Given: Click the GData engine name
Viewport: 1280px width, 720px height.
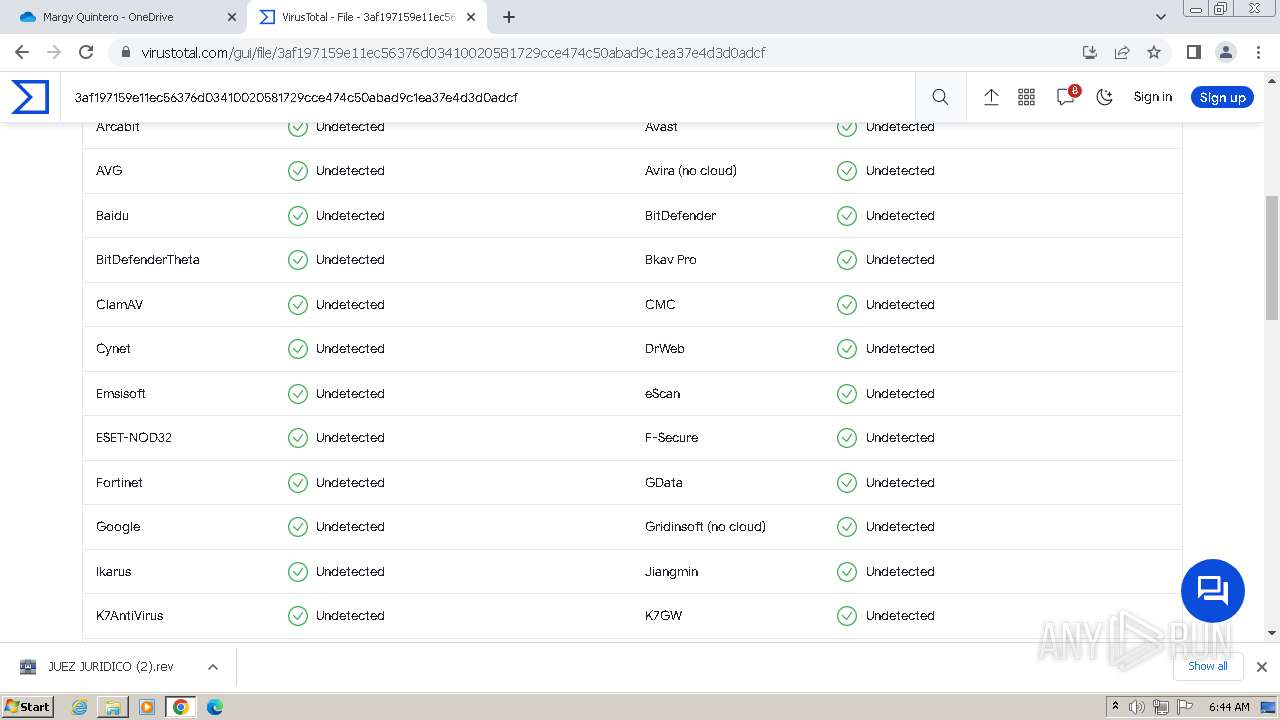Looking at the screenshot, I should click(664, 483).
